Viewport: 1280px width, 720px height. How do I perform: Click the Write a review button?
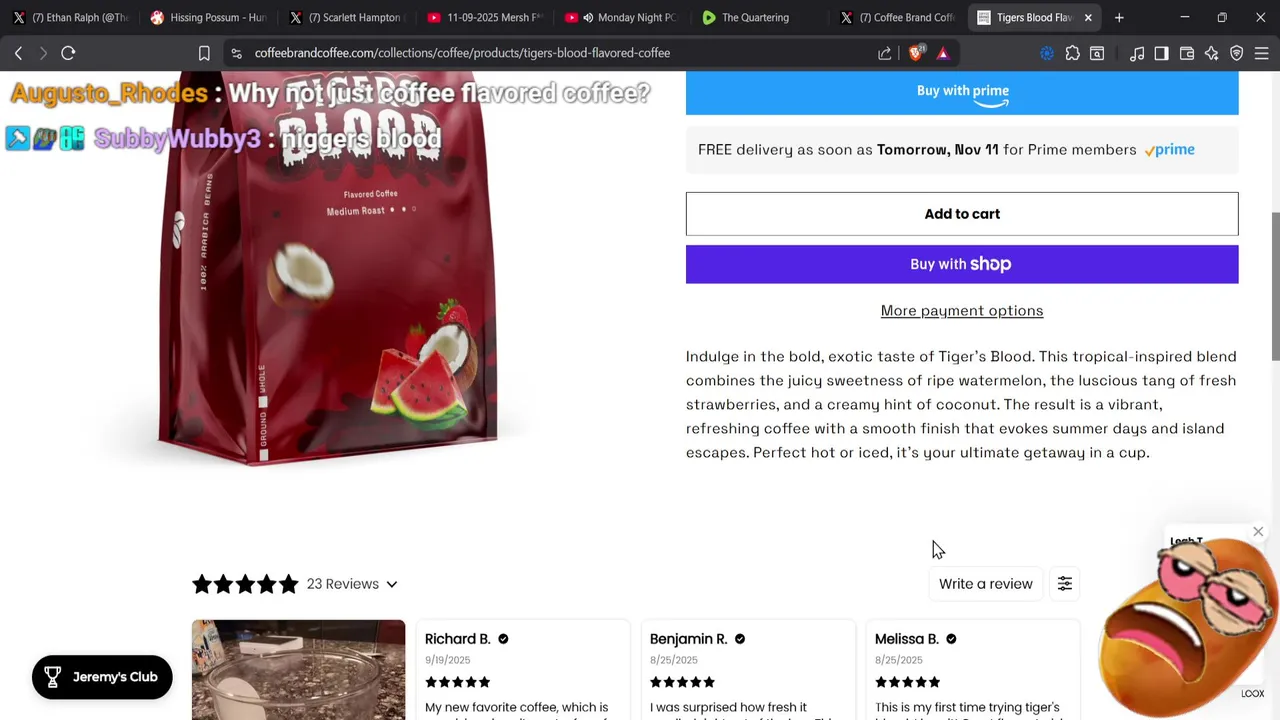(x=985, y=584)
